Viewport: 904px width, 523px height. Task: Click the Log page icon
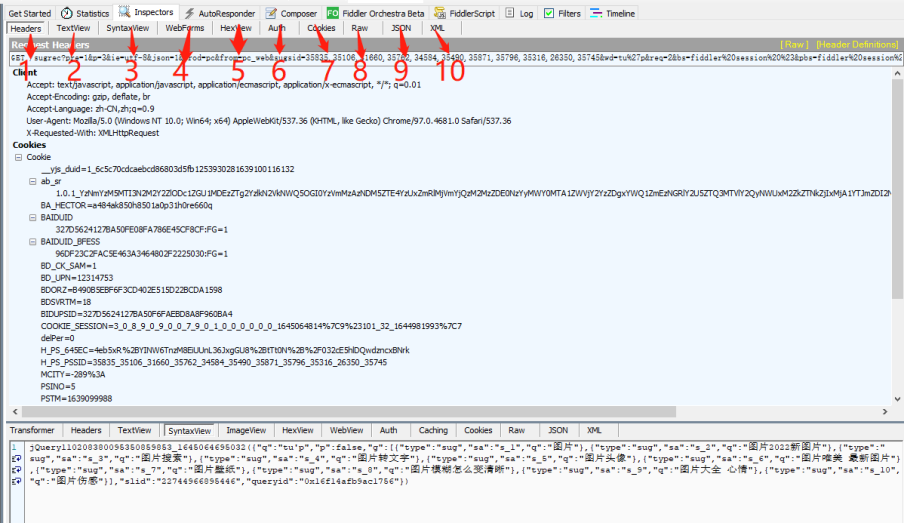click(x=510, y=13)
